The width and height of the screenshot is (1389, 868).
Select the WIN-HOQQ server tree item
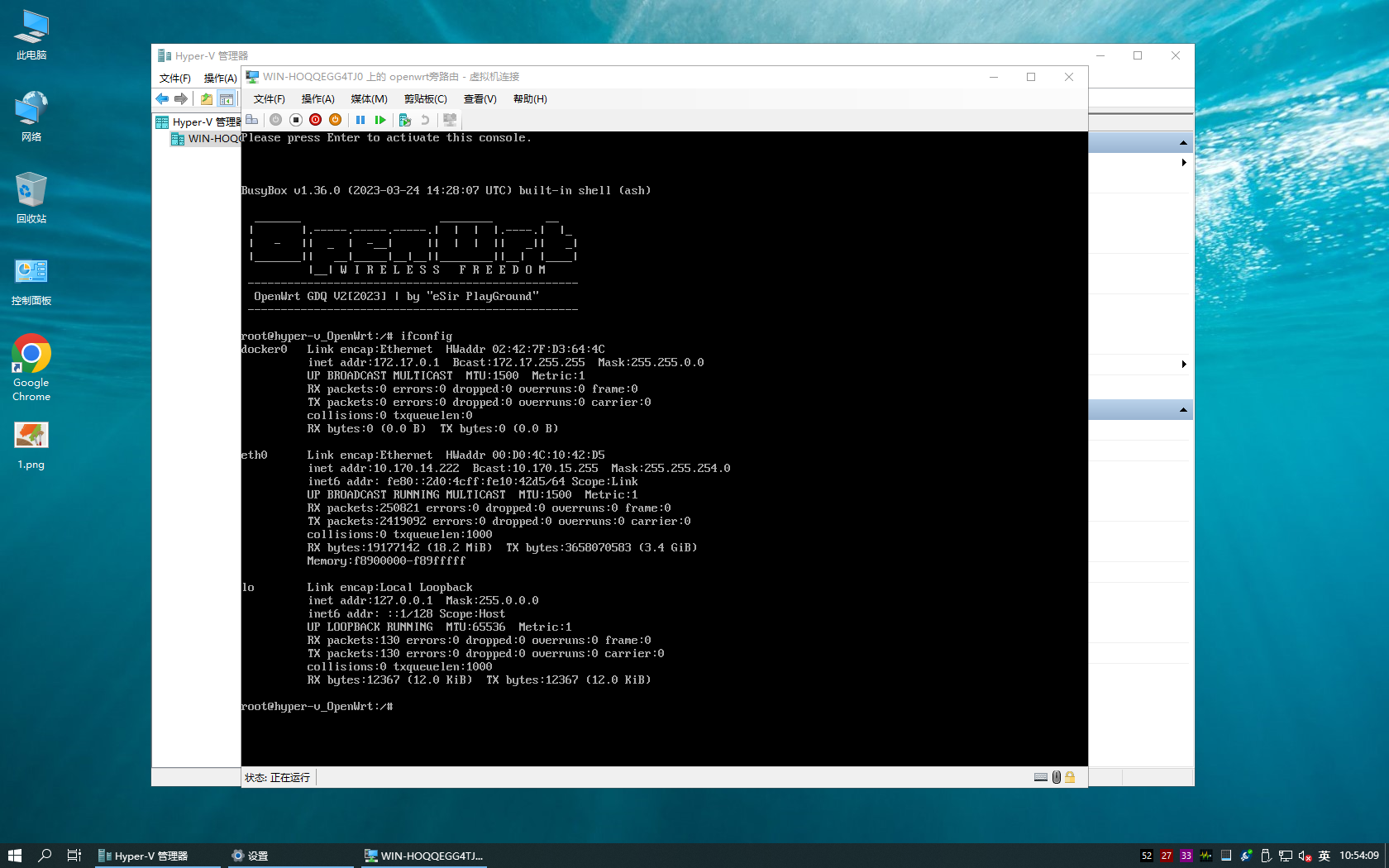[x=212, y=139]
